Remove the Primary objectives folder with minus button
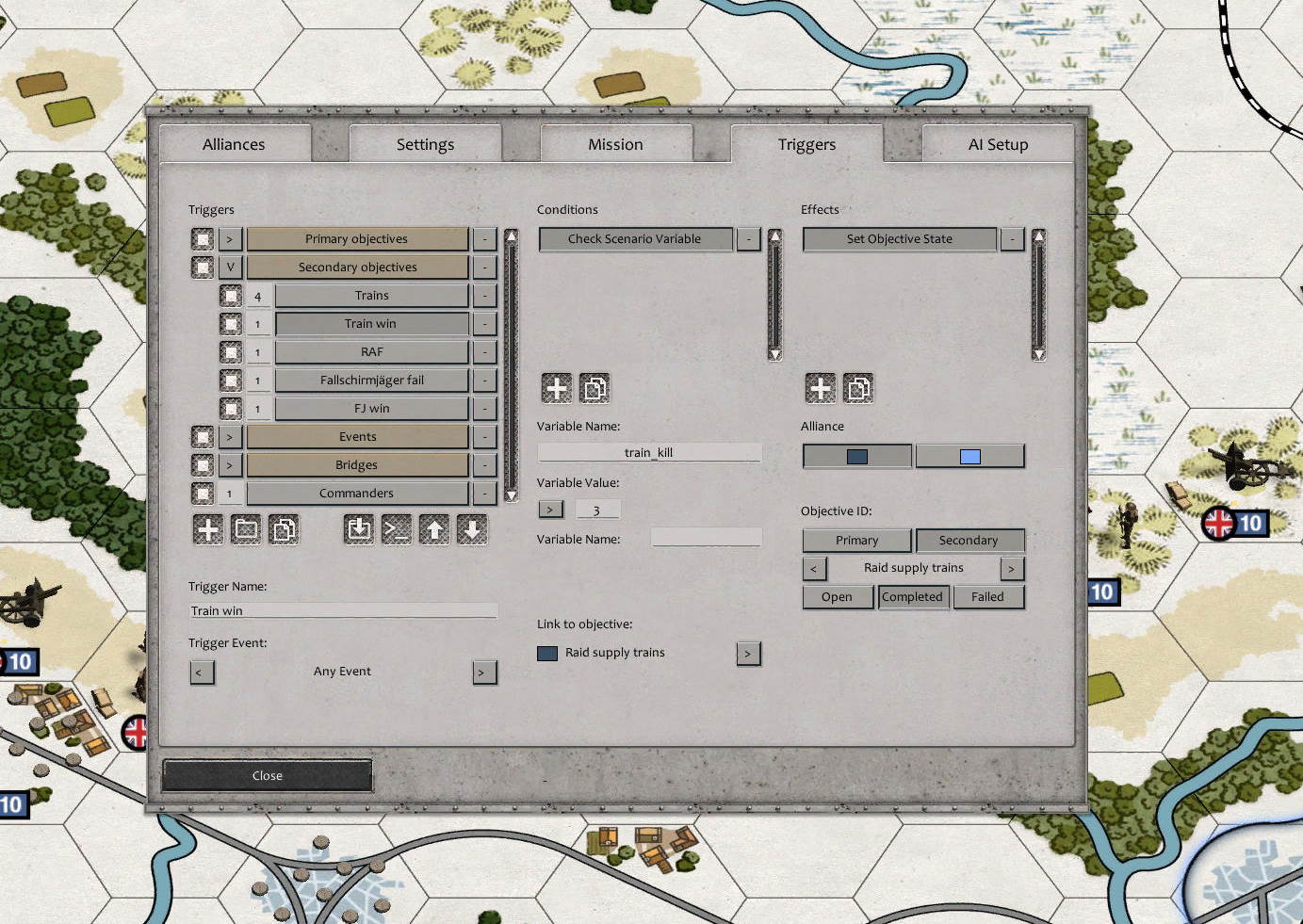Viewport: 1303px width, 924px height. 484,239
